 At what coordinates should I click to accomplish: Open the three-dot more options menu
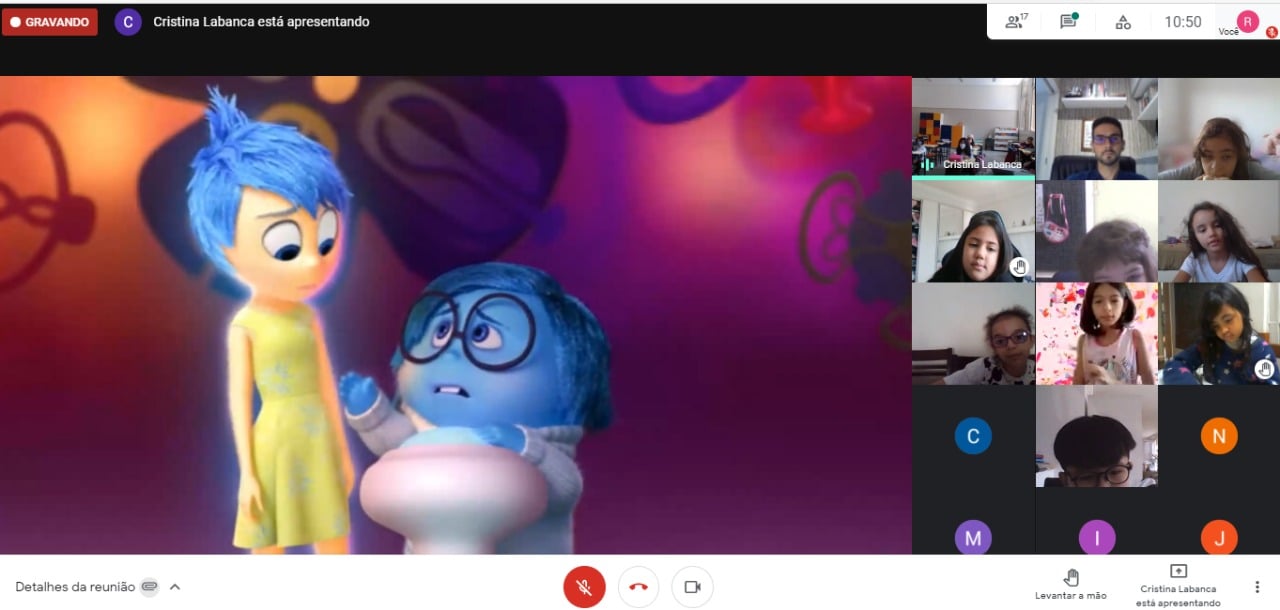tap(1257, 587)
